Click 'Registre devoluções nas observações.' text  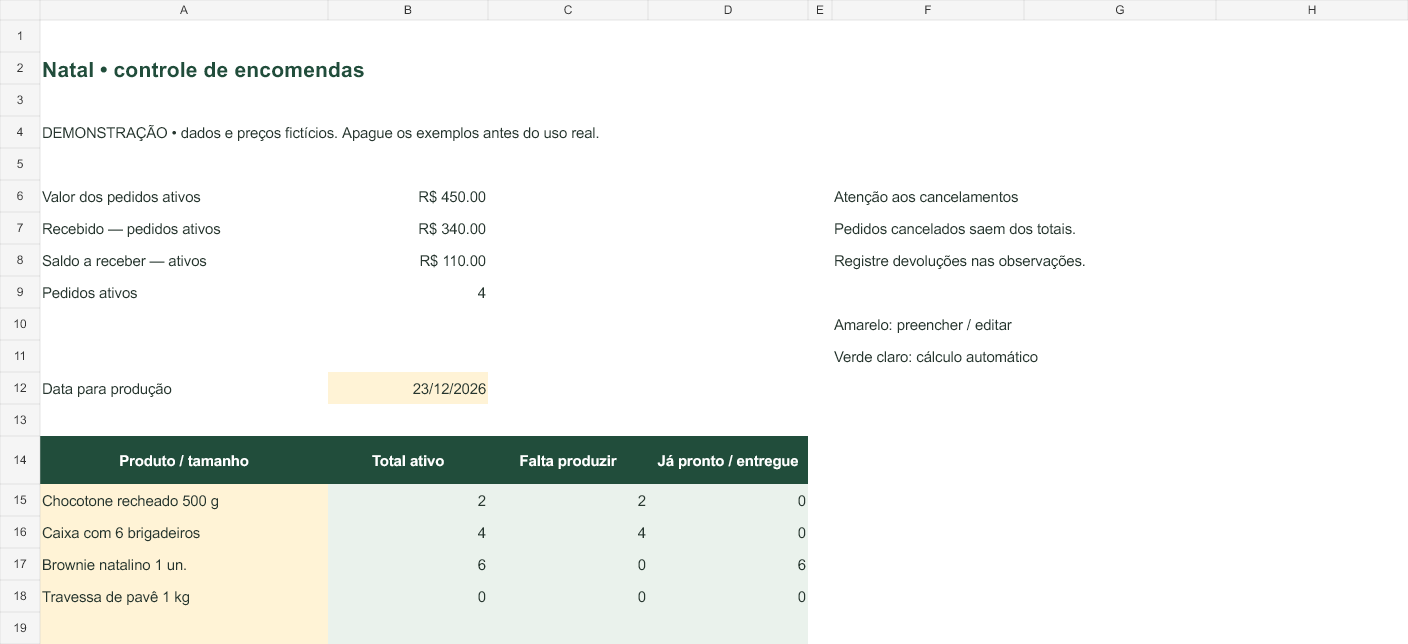coord(959,261)
